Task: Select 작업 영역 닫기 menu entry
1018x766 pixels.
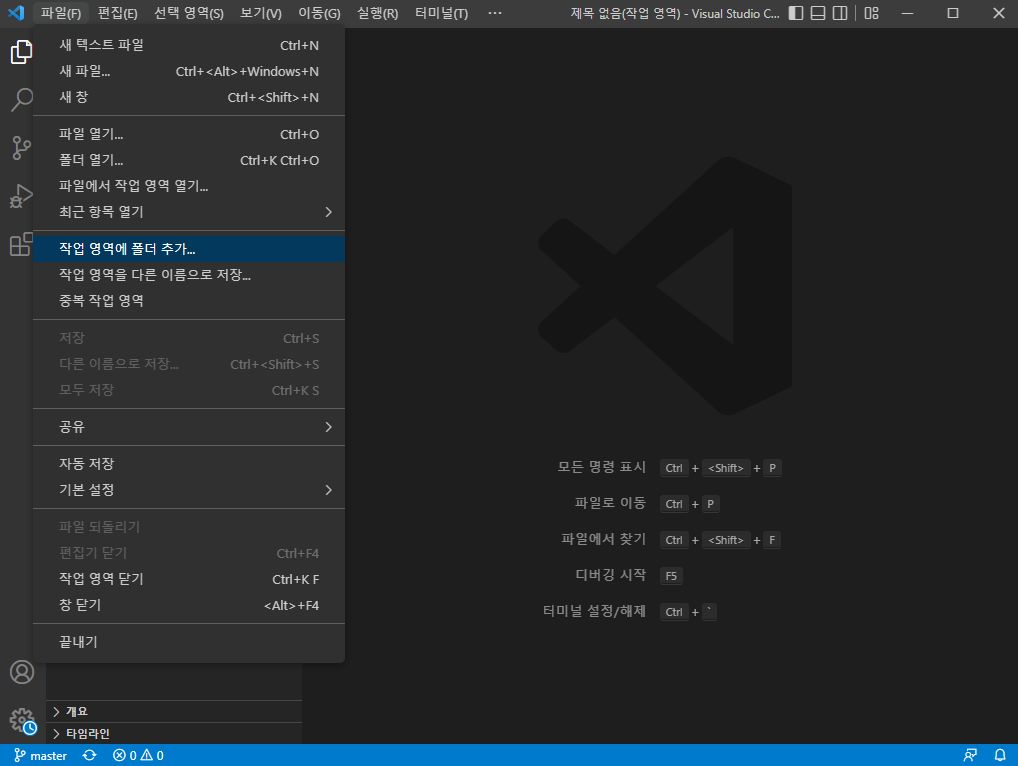Action: [189, 578]
